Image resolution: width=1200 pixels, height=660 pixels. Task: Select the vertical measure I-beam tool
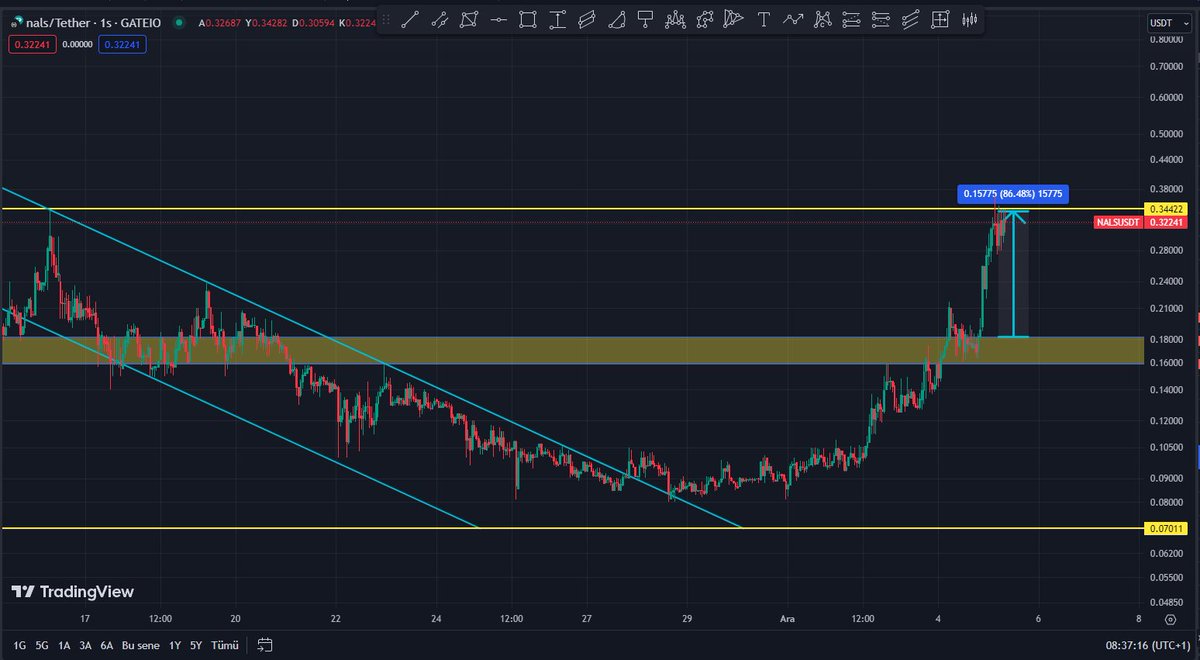[x=557, y=19]
